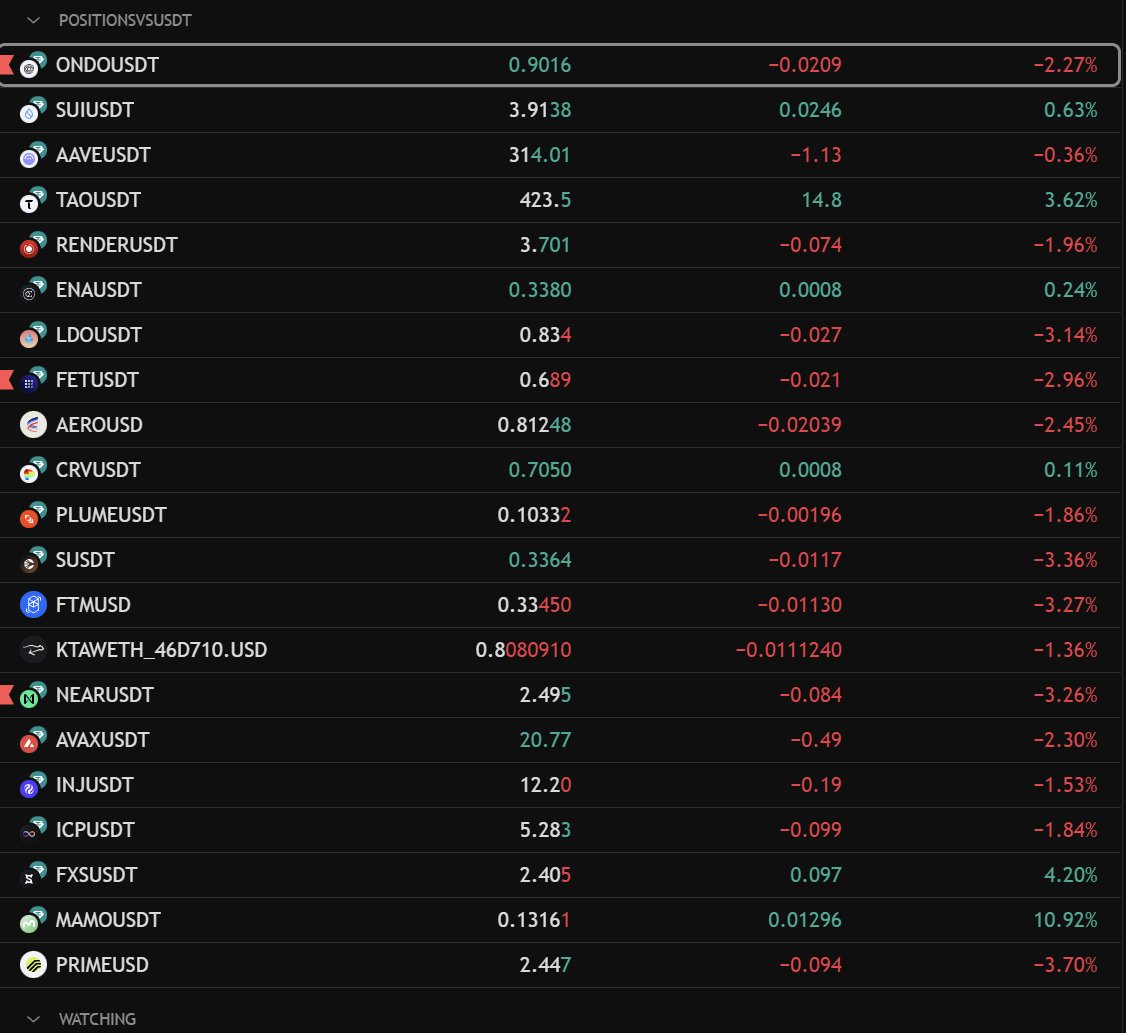The width and height of the screenshot is (1126, 1033).
Task: Select the RENDERUSDT symbol name
Action: click(x=116, y=245)
